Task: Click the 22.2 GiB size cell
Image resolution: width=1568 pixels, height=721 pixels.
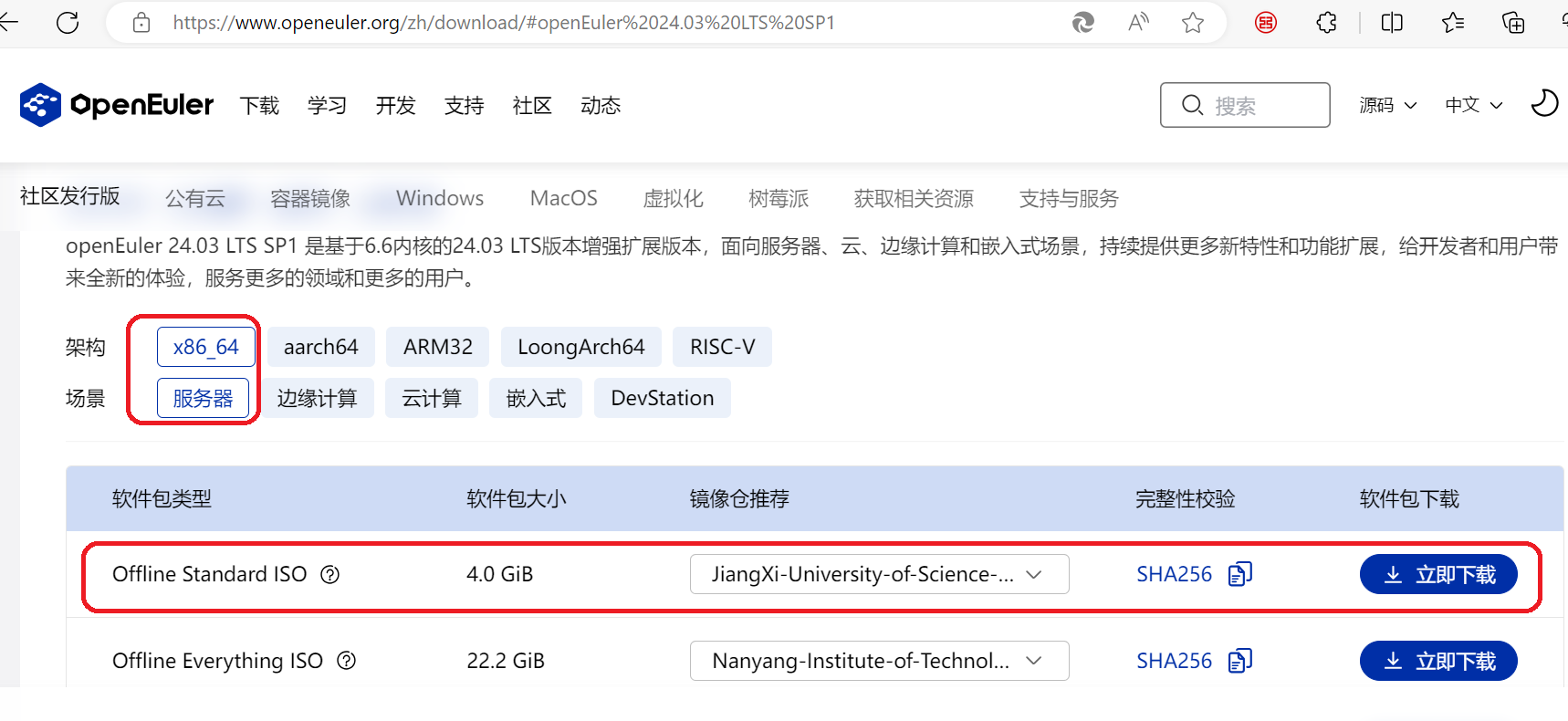Action: 506,661
